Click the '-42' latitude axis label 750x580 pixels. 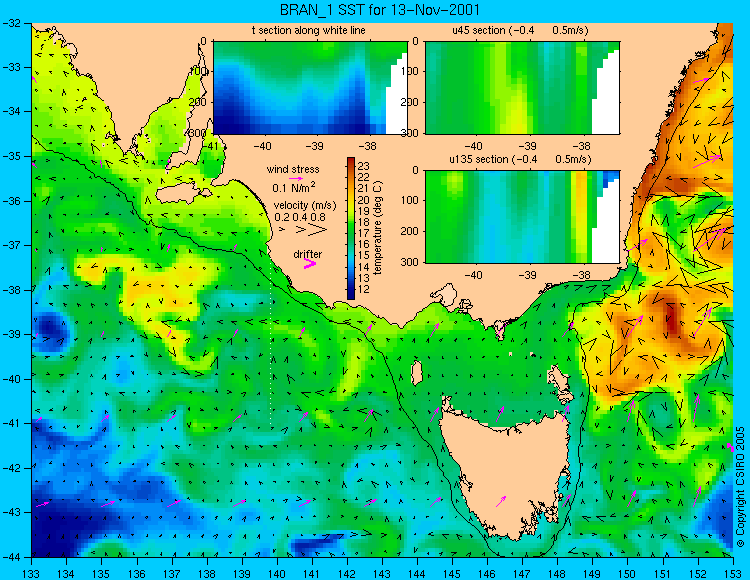pyautogui.click(x=12, y=468)
